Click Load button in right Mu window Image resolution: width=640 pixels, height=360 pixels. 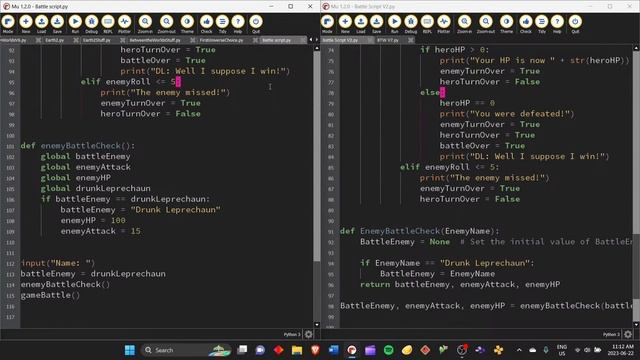coord(361,24)
